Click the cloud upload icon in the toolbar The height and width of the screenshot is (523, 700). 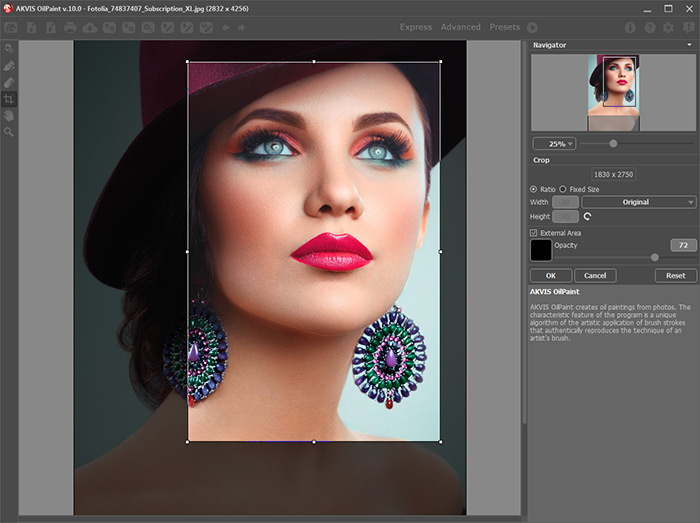89,27
